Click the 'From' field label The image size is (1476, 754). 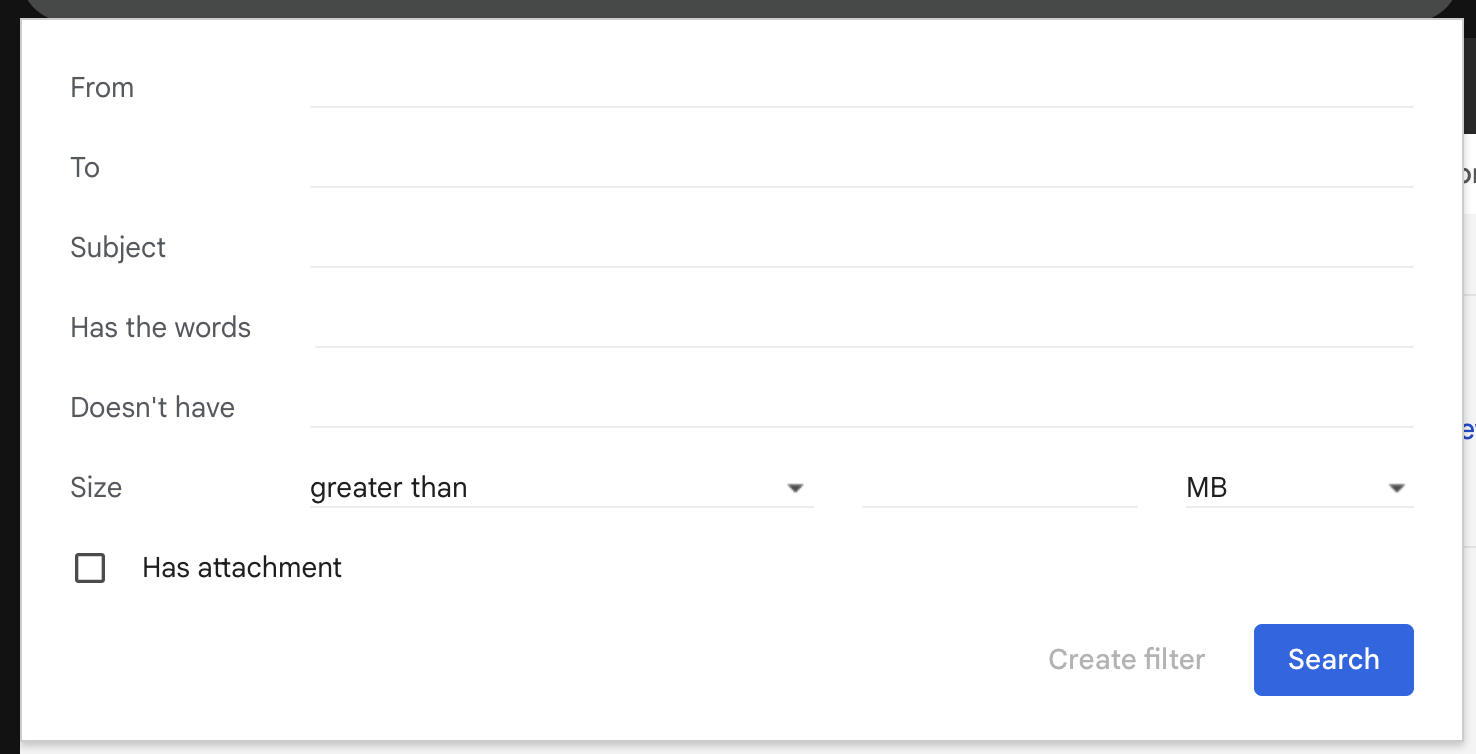point(102,88)
